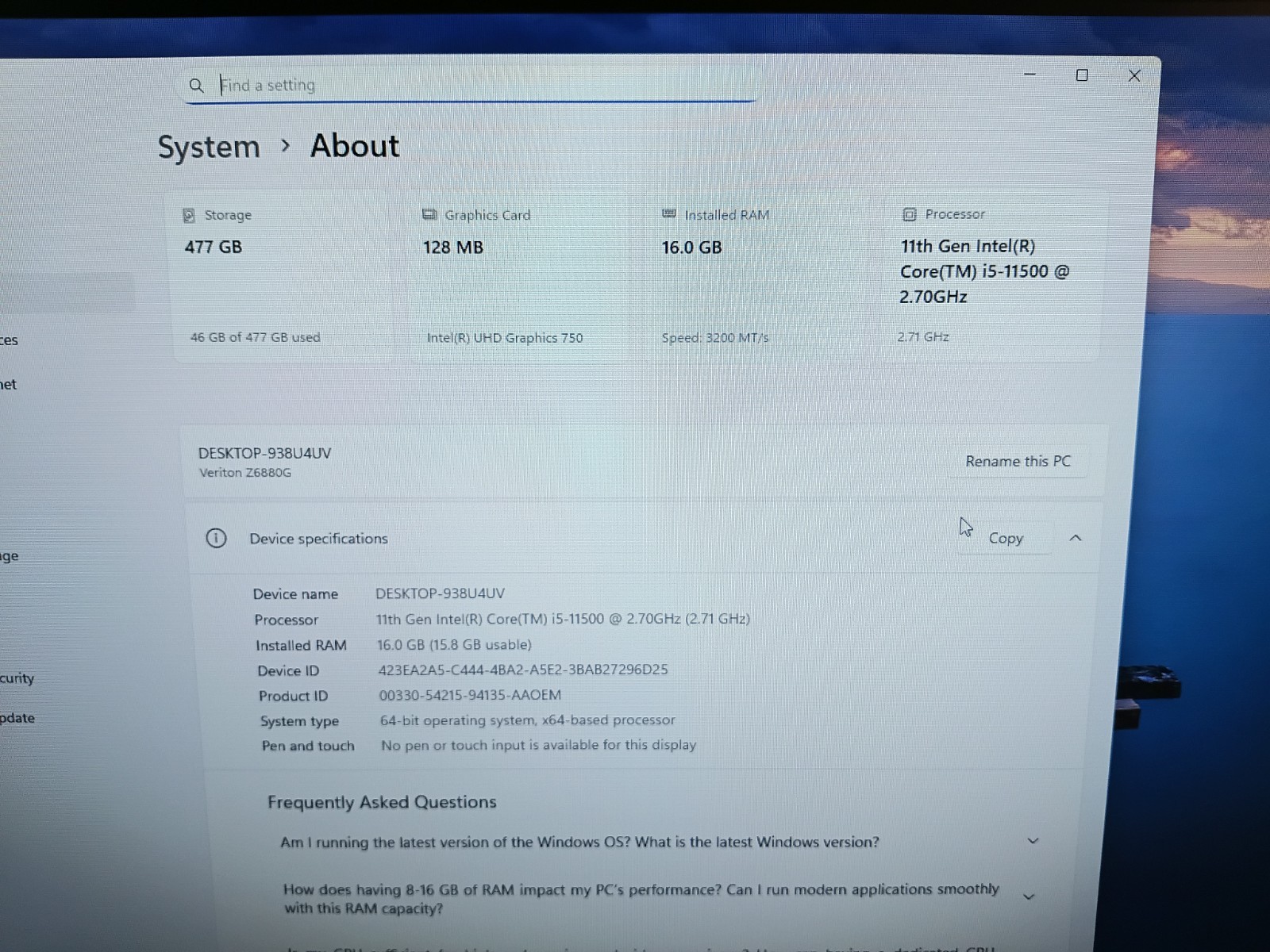Click the info icon beside Device specifications
This screenshot has width=1270, height=952.
(216, 538)
